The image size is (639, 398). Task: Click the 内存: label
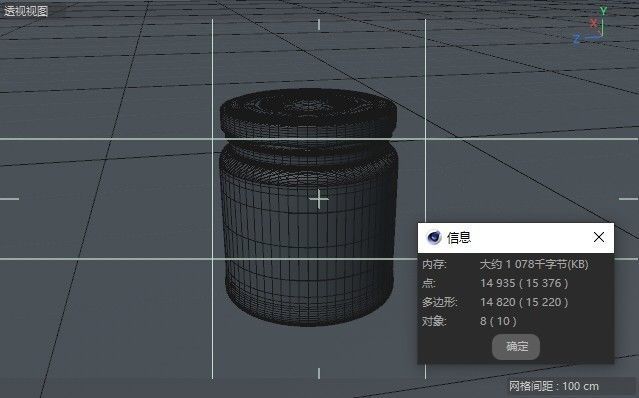pyautogui.click(x=434, y=264)
